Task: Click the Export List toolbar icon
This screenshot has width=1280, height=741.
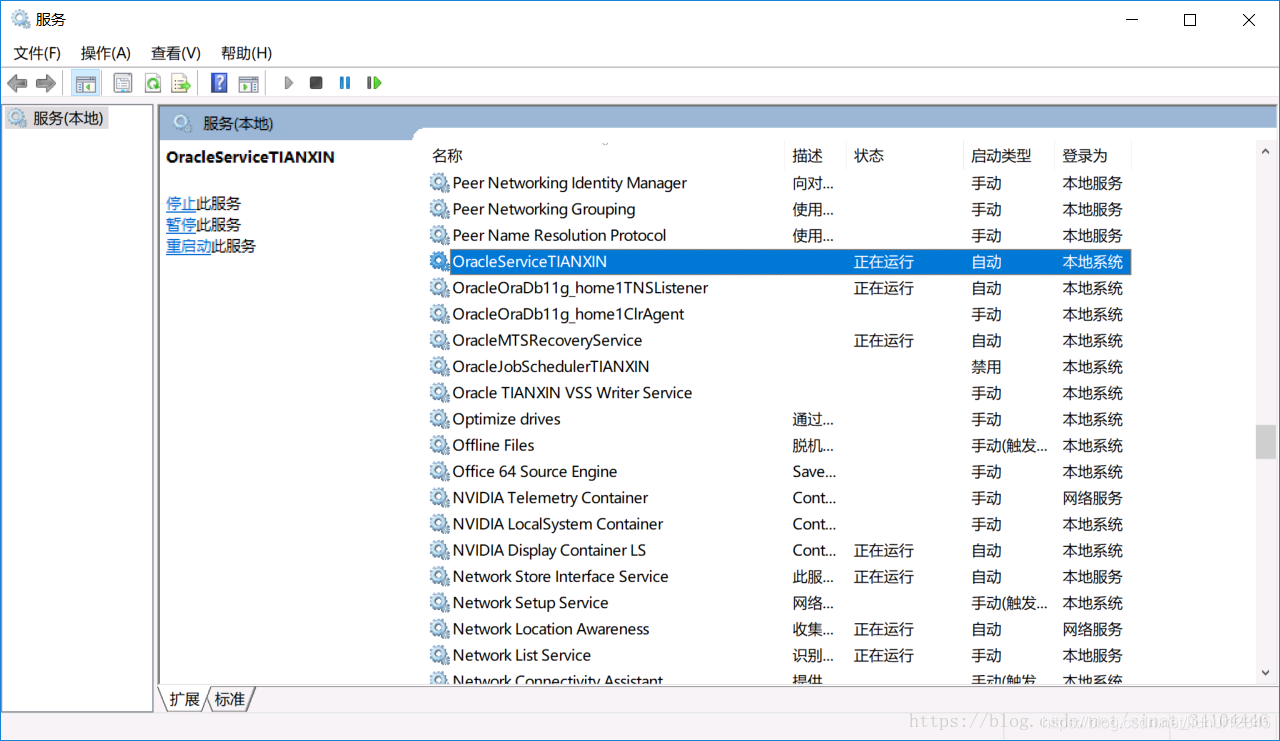Action: pos(181,83)
